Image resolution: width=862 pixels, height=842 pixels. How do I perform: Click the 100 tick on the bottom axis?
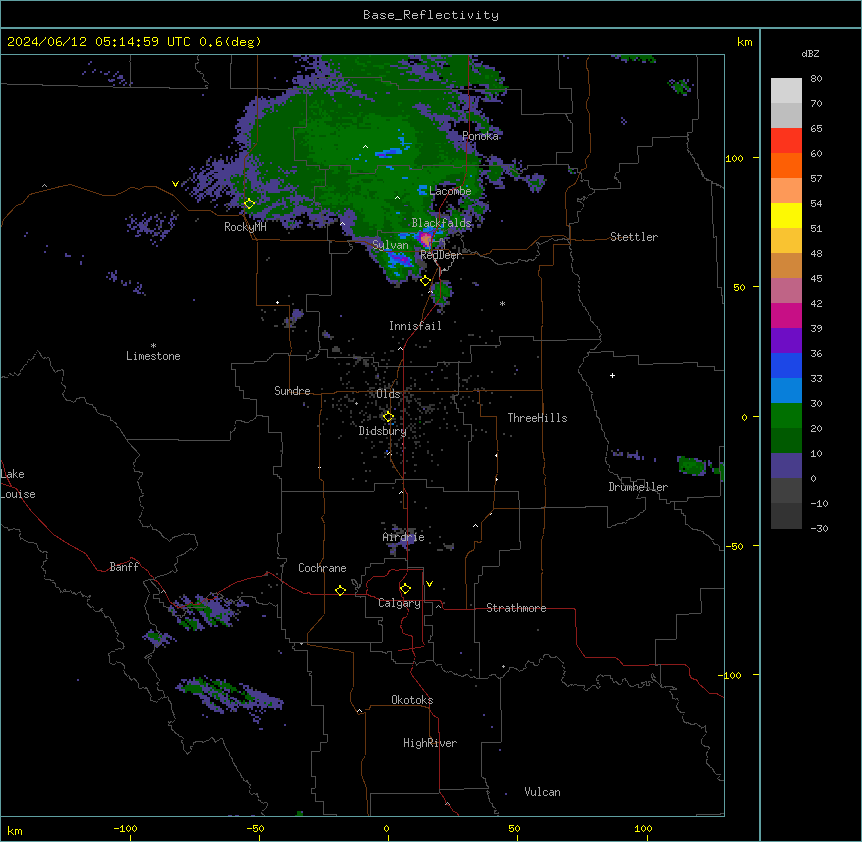pyautogui.click(x=643, y=829)
